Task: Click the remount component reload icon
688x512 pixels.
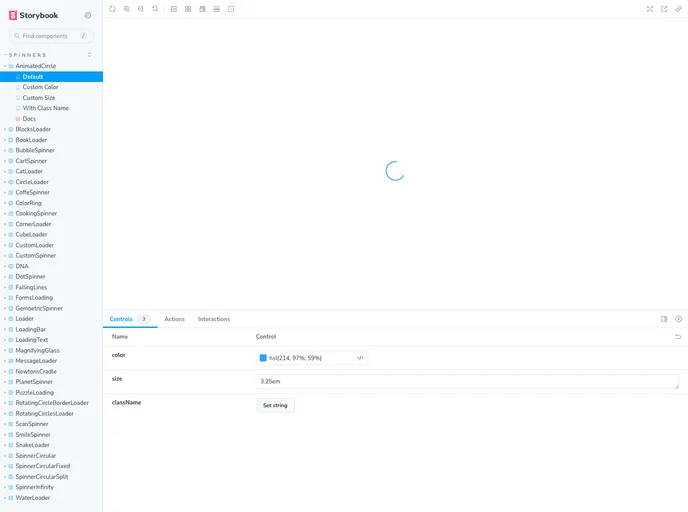Action: click(x=112, y=9)
